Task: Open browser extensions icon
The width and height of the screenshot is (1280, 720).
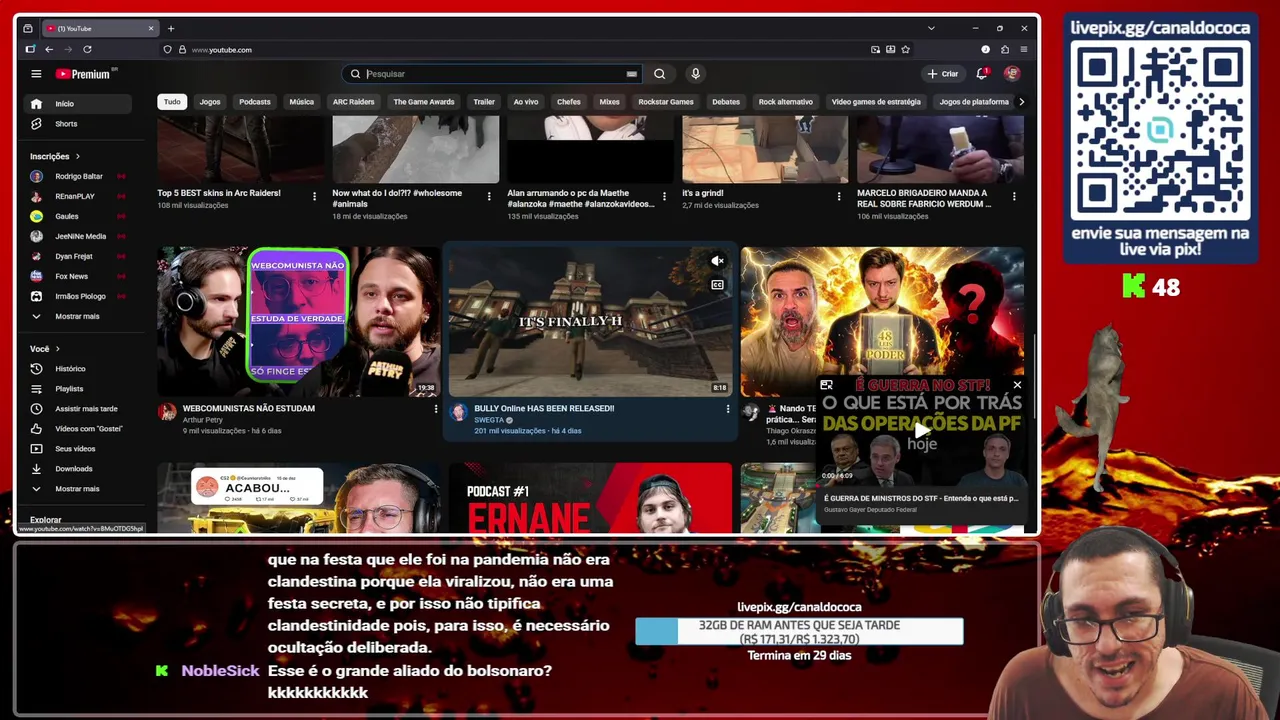Action: click(x=1004, y=49)
